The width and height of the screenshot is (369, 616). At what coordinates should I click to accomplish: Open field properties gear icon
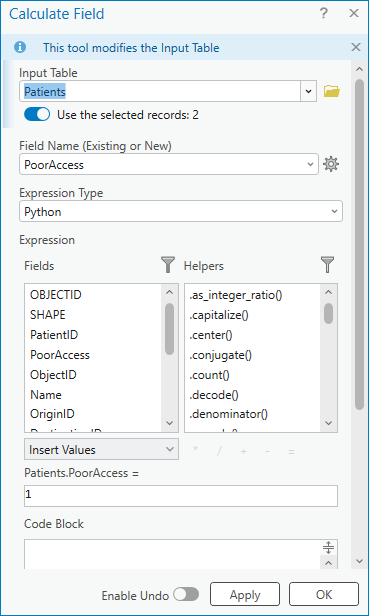[x=331, y=164]
